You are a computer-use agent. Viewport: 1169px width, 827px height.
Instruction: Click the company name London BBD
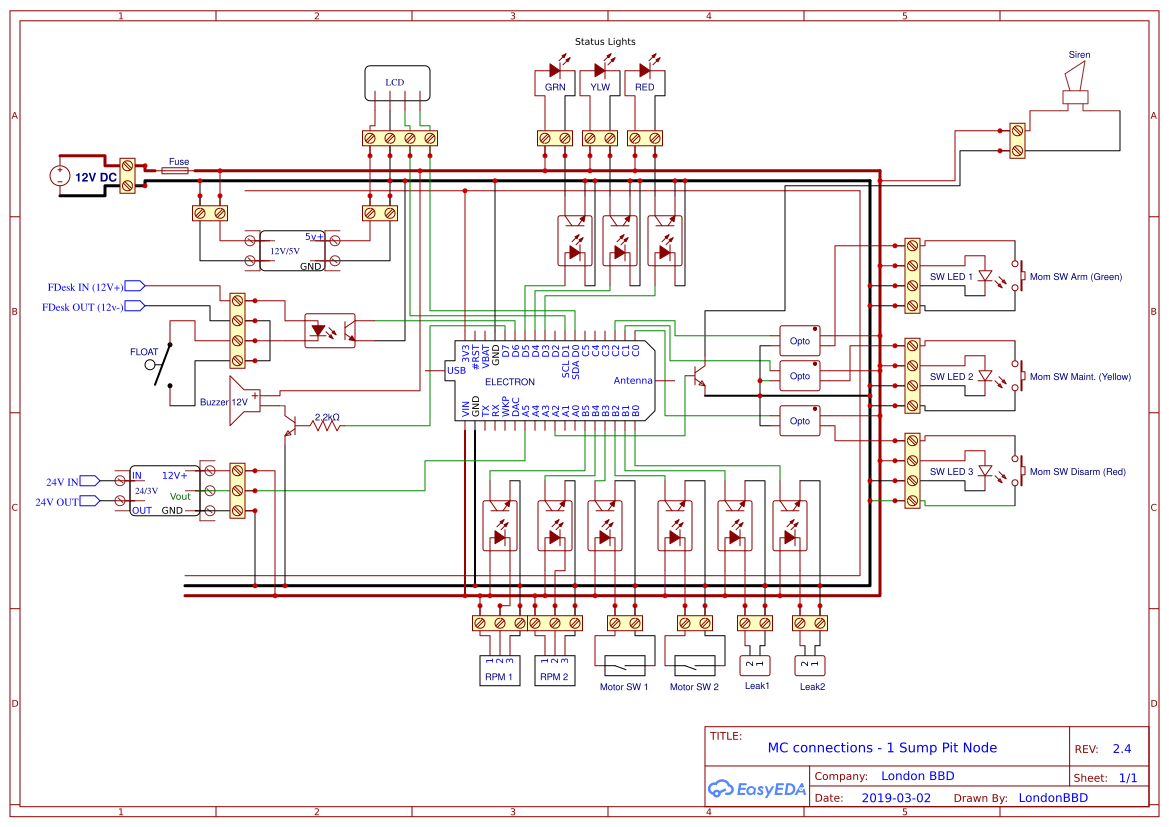click(x=917, y=776)
